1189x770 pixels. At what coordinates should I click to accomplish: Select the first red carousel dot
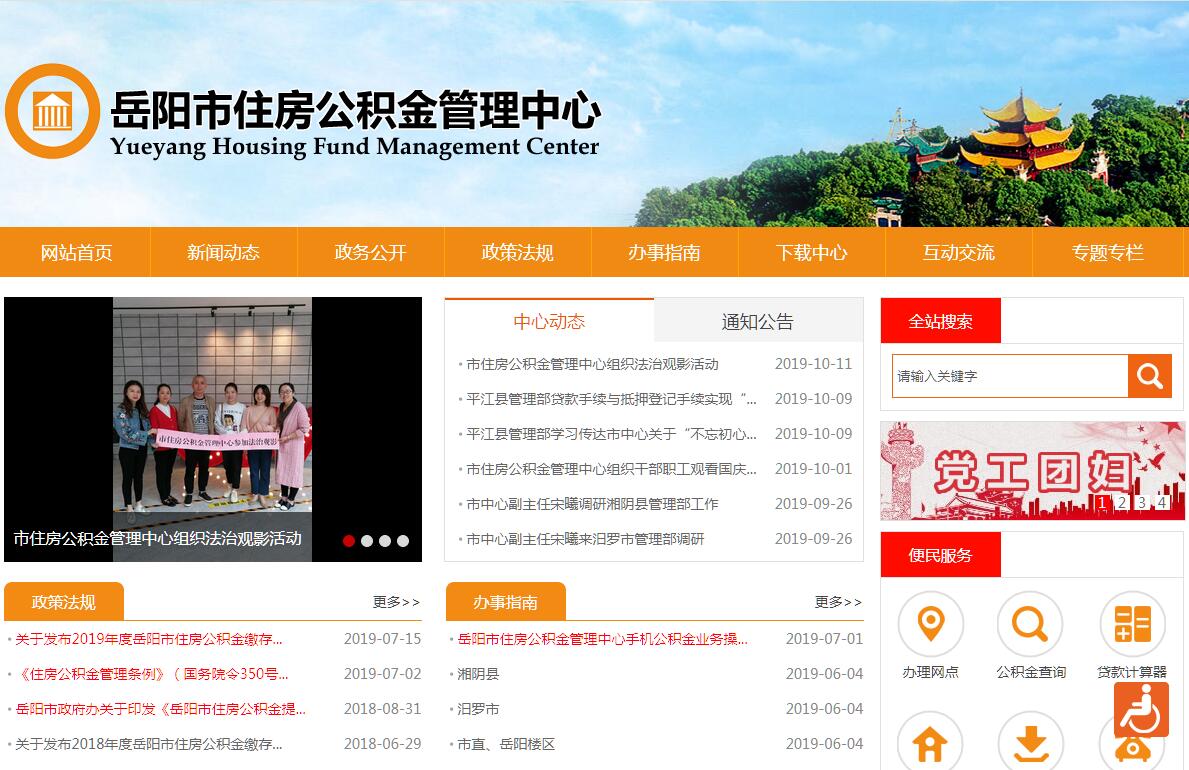pyautogui.click(x=349, y=541)
